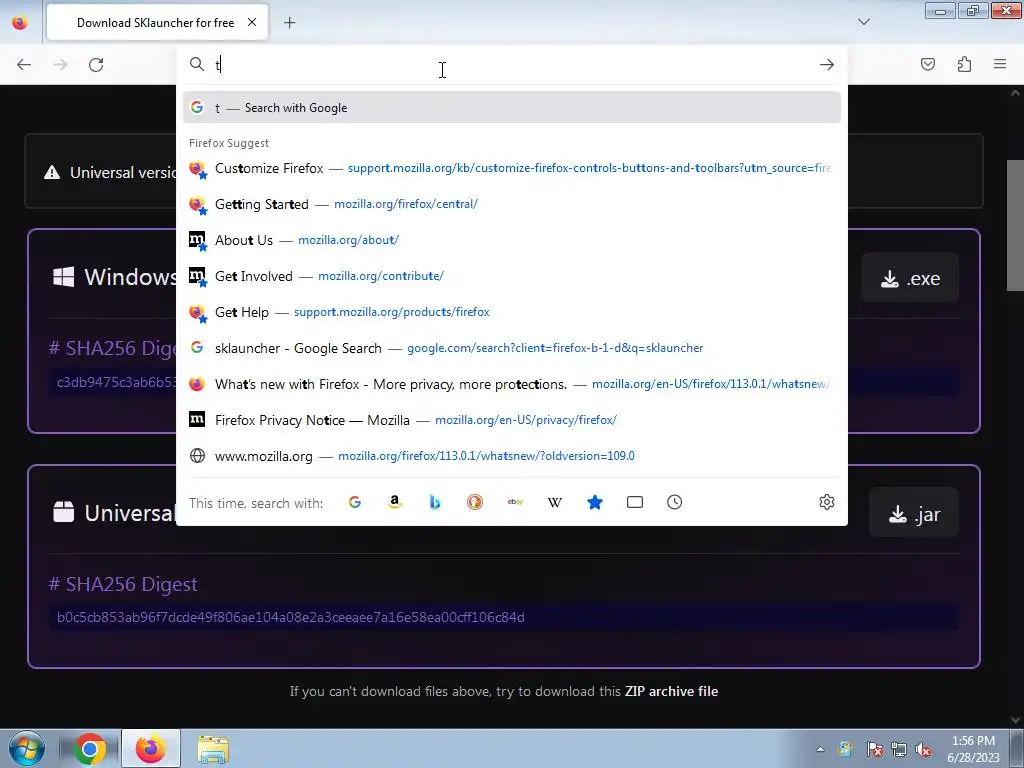Select Getting Started suggestion
The image size is (1024, 768).
512,204
